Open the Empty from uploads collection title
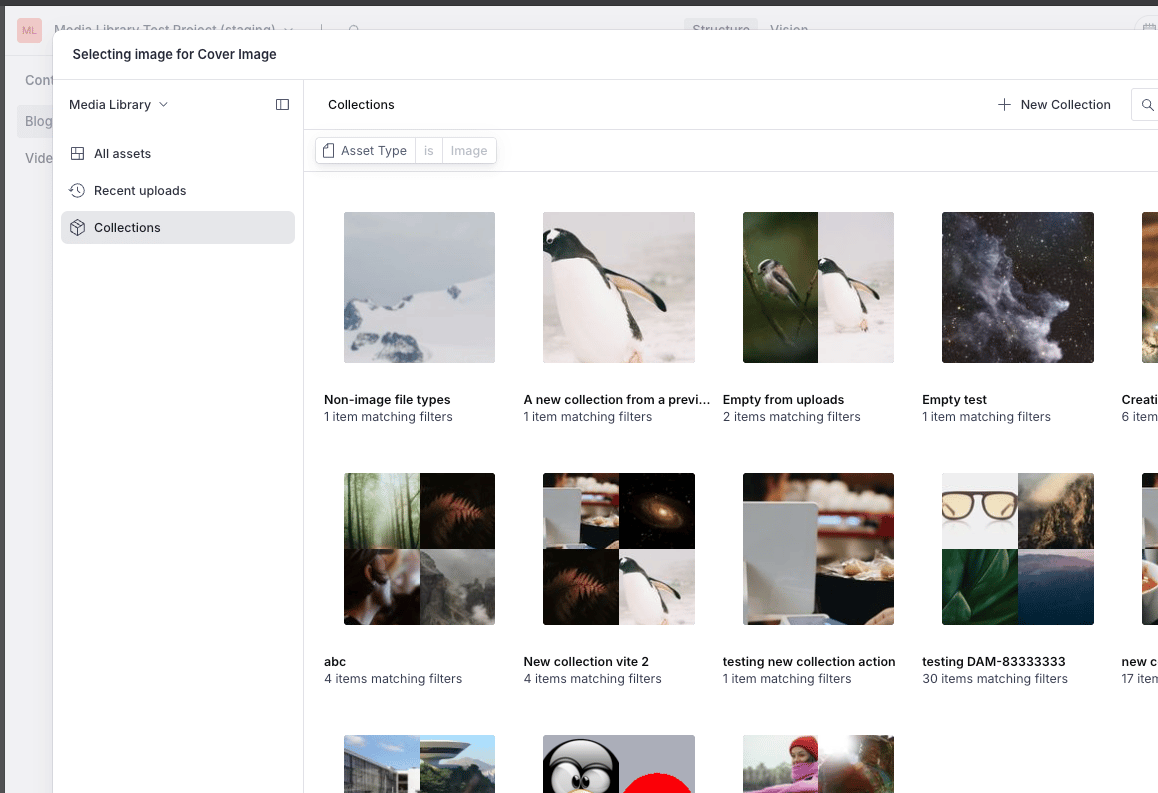The height and width of the screenshot is (793, 1158). pos(783,400)
